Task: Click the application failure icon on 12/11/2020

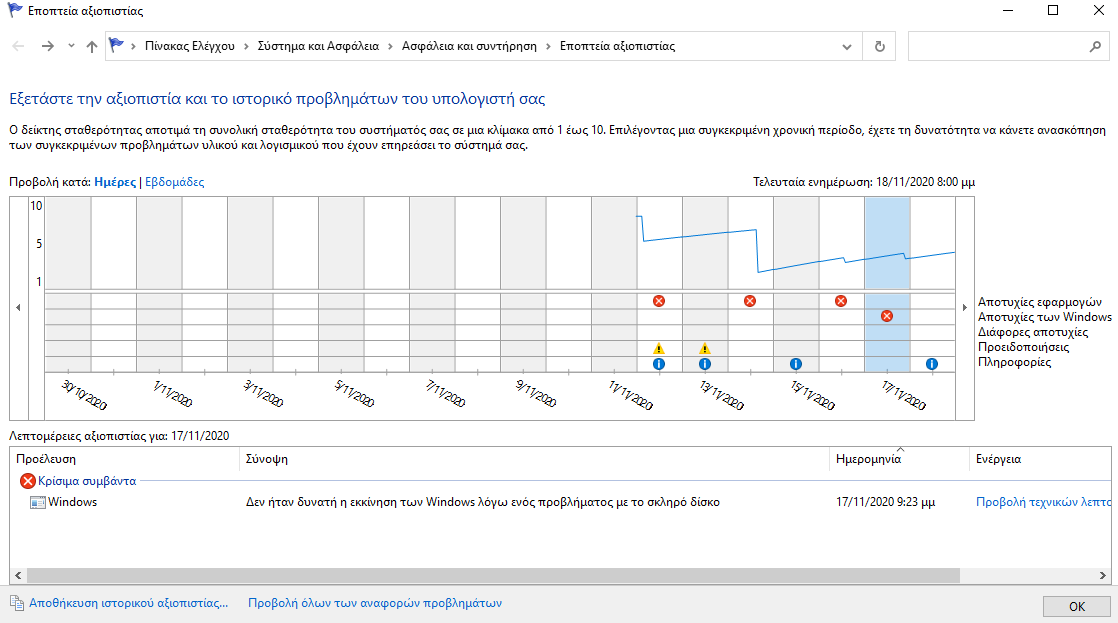Action: [x=658, y=301]
